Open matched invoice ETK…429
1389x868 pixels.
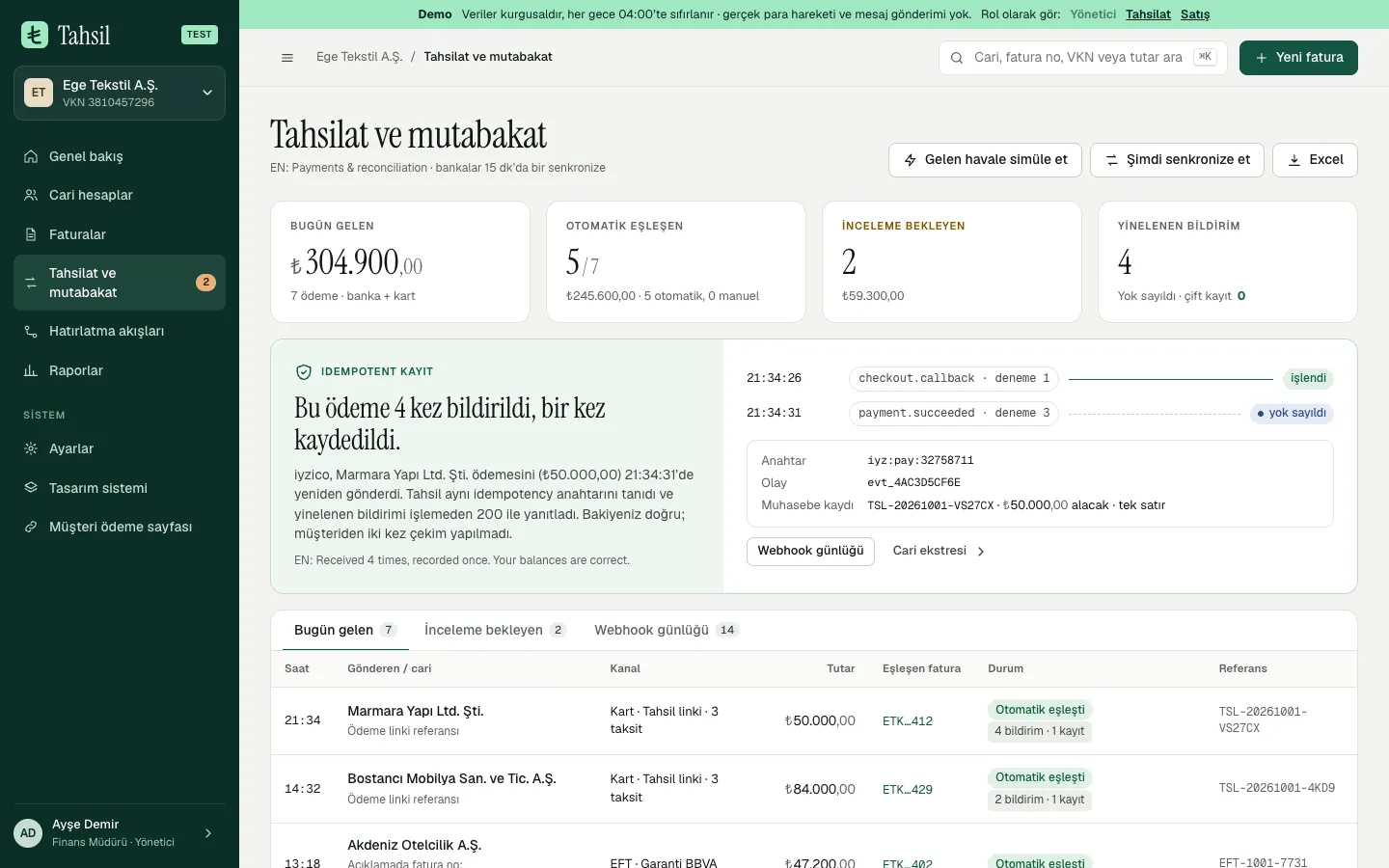(908, 790)
